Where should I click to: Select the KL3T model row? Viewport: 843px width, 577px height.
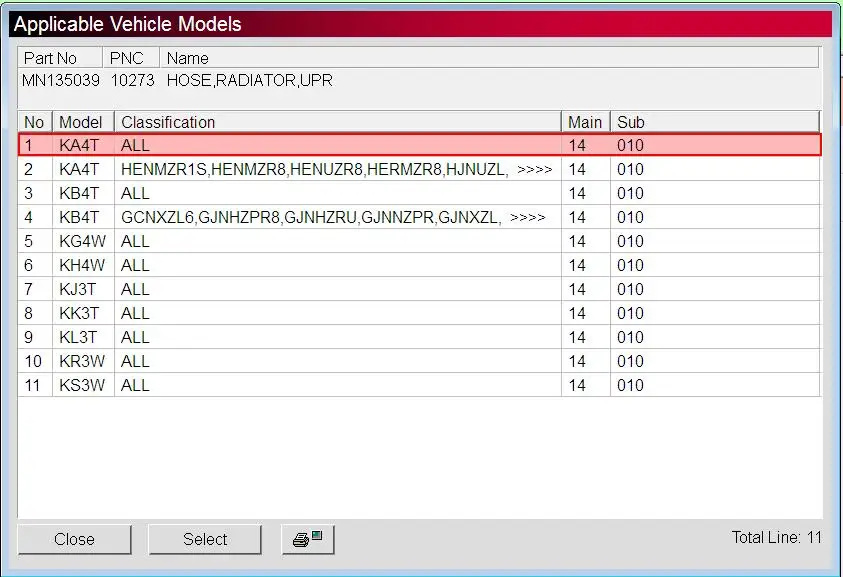coord(419,337)
